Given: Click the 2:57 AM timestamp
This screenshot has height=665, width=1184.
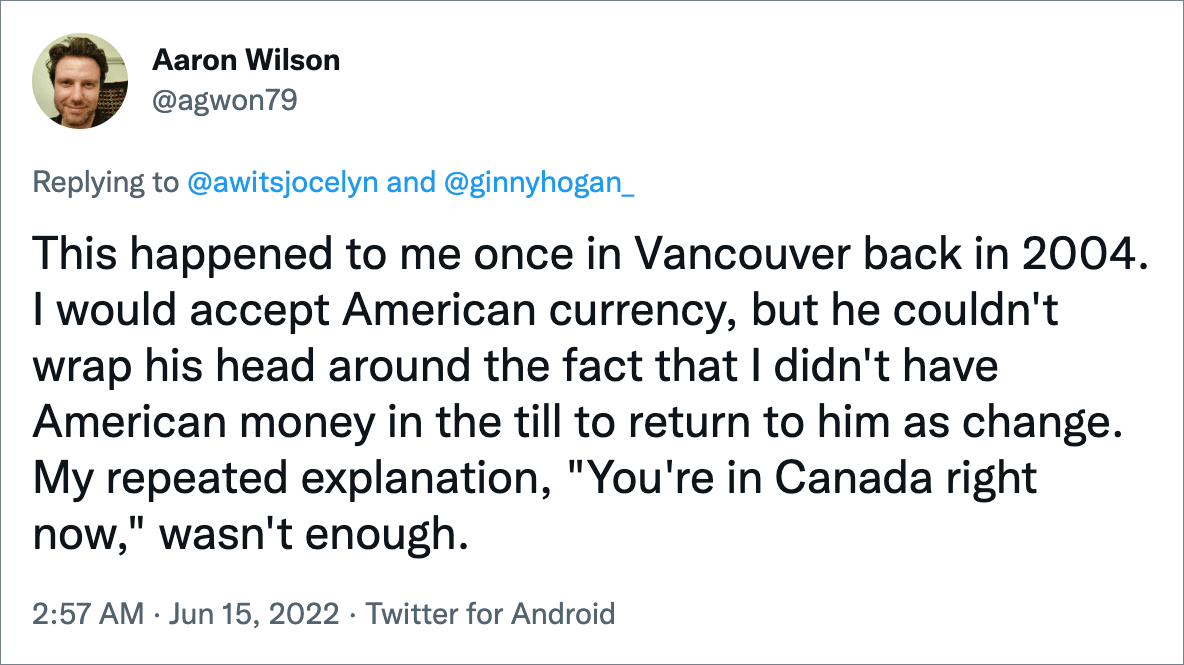Looking at the screenshot, I should point(88,614).
